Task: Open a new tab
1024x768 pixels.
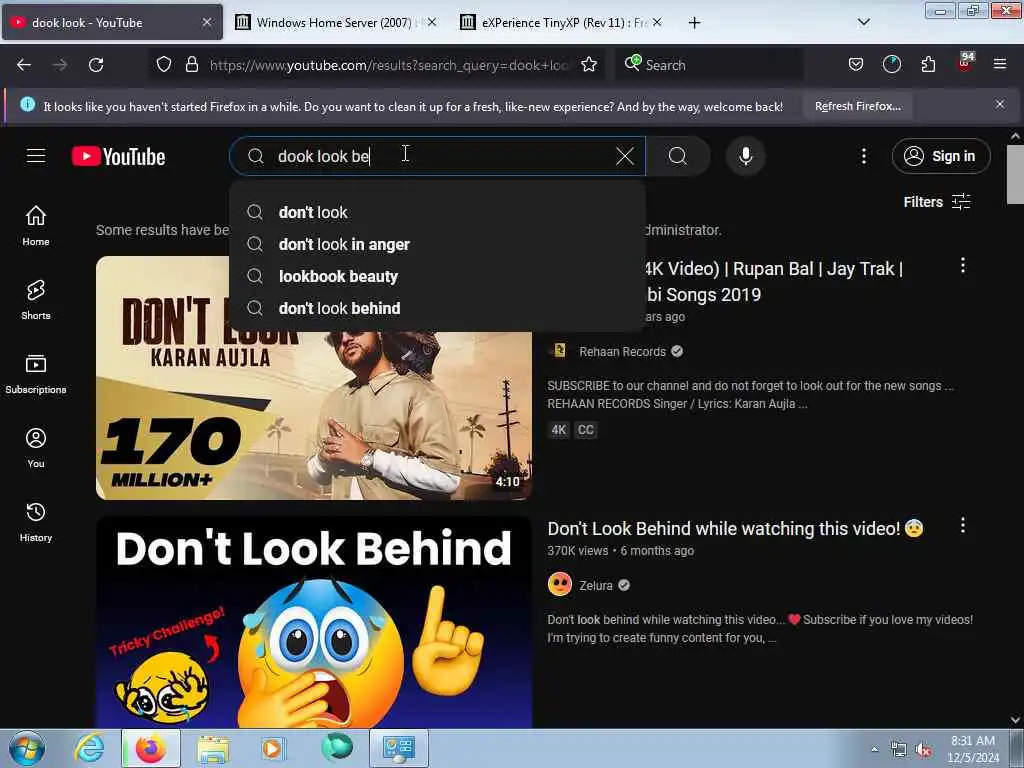Action: 694,23
